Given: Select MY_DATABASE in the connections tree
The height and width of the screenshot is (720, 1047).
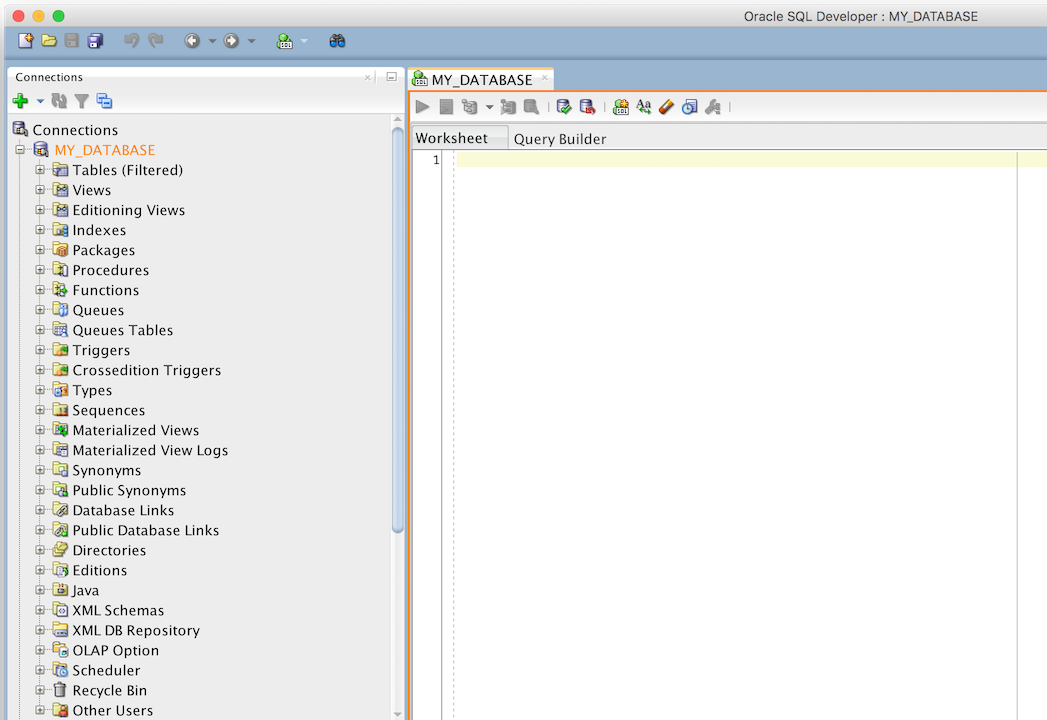Looking at the screenshot, I should click(x=105, y=150).
